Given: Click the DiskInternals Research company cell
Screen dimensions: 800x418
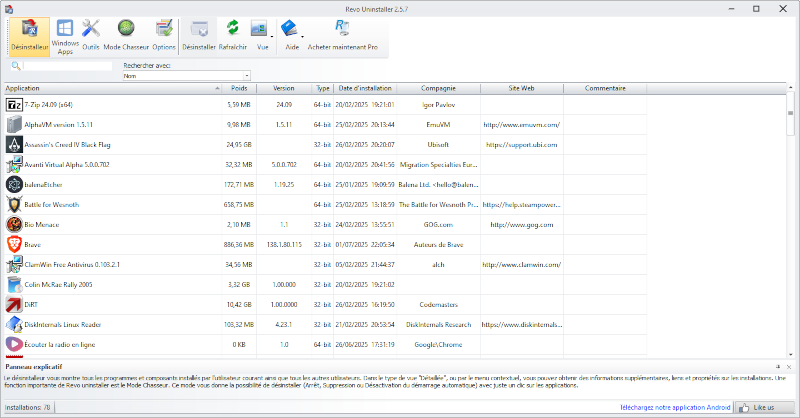Looking at the screenshot, I should click(438, 325).
